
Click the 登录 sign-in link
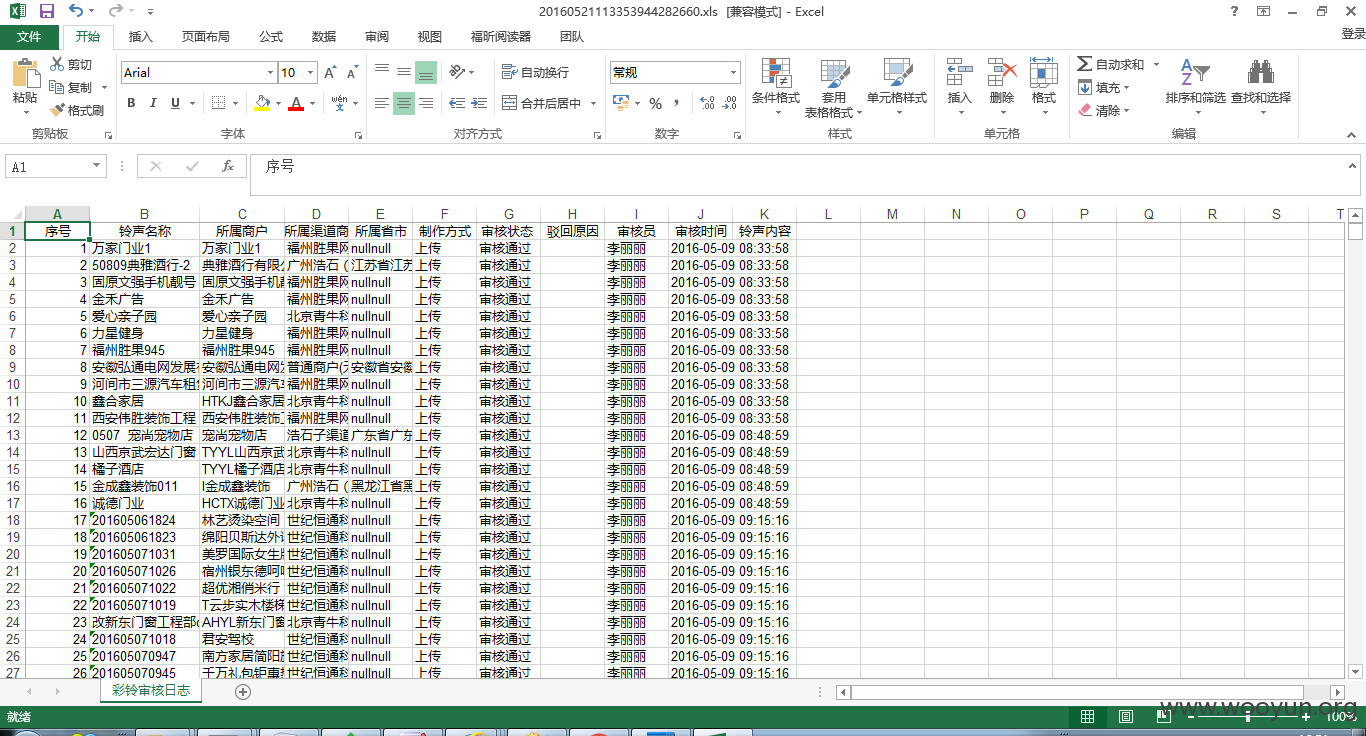pos(1353,34)
